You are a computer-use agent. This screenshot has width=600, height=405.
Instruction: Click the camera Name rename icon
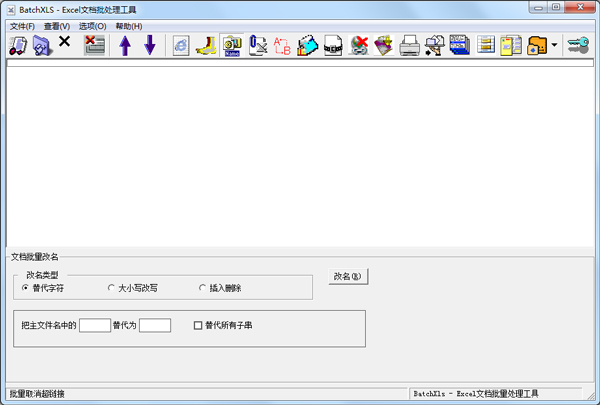pyautogui.click(x=232, y=45)
